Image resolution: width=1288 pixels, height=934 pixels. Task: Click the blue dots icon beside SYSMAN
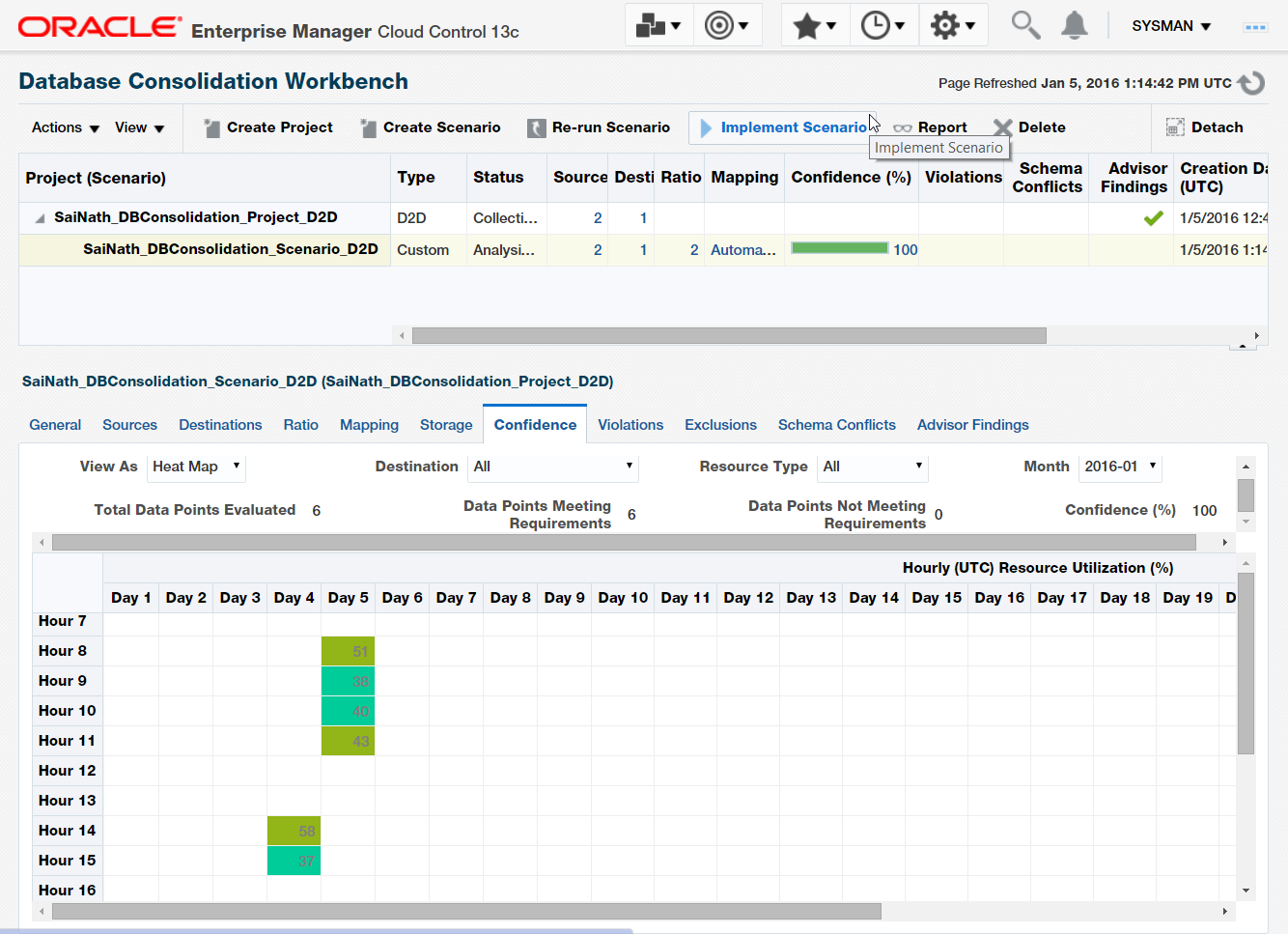(1255, 27)
